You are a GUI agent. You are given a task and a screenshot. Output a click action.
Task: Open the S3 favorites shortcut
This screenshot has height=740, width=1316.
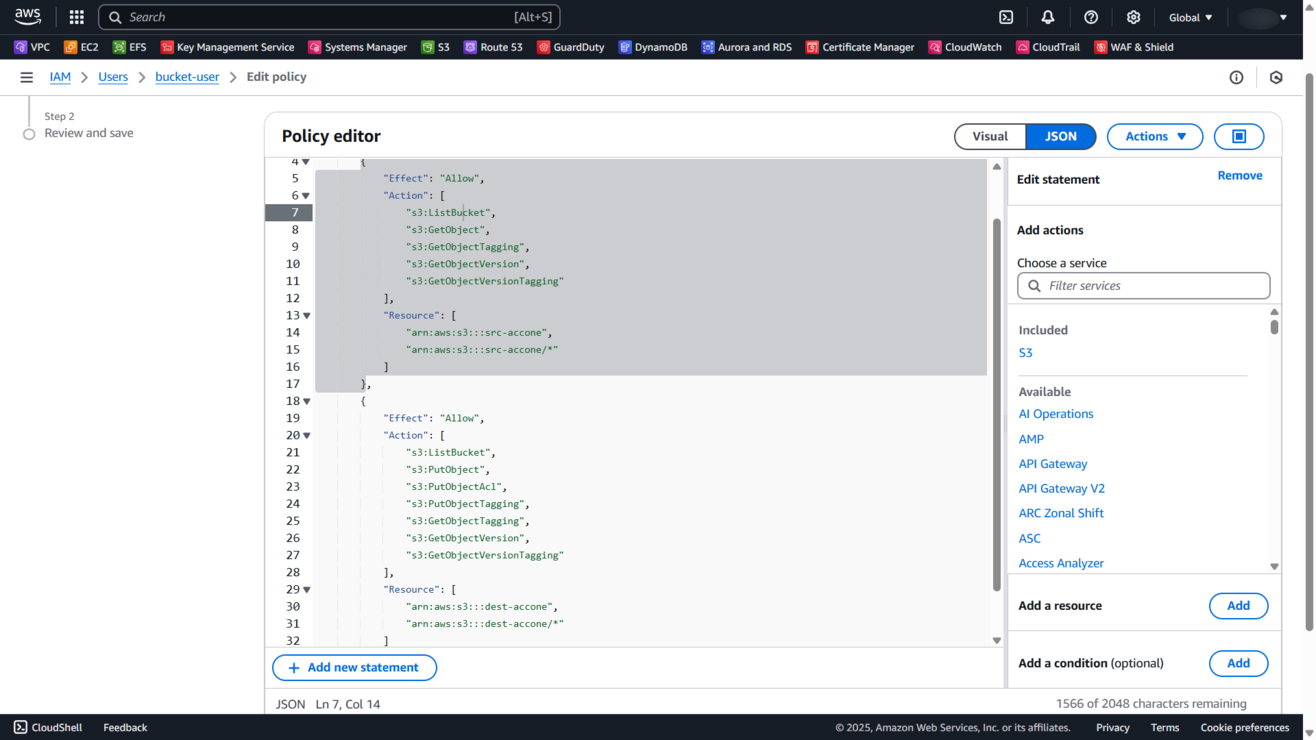pos(435,47)
